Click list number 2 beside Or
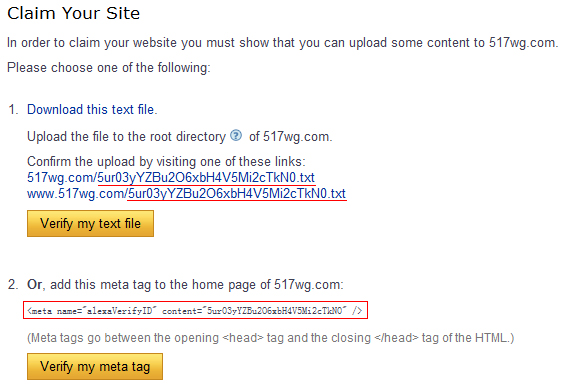562x385 pixels. (x=13, y=285)
